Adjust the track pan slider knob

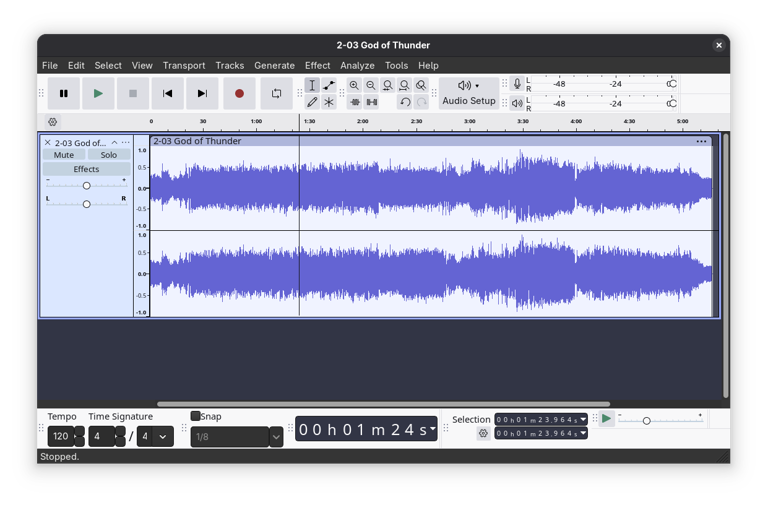coord(86,204)
